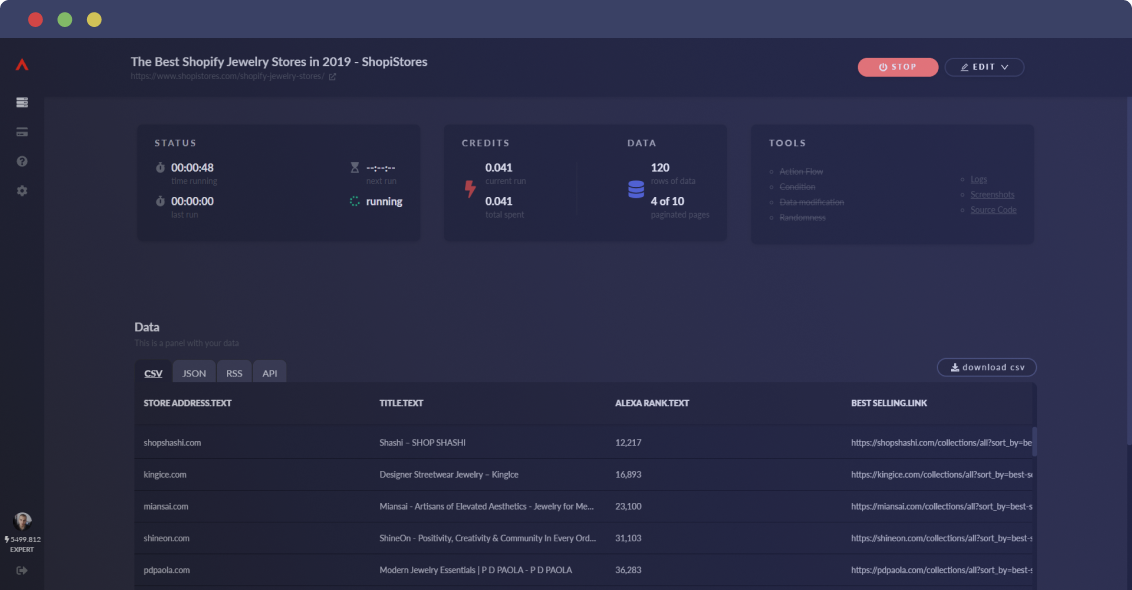Open the Logs tool link

point(978,179)
